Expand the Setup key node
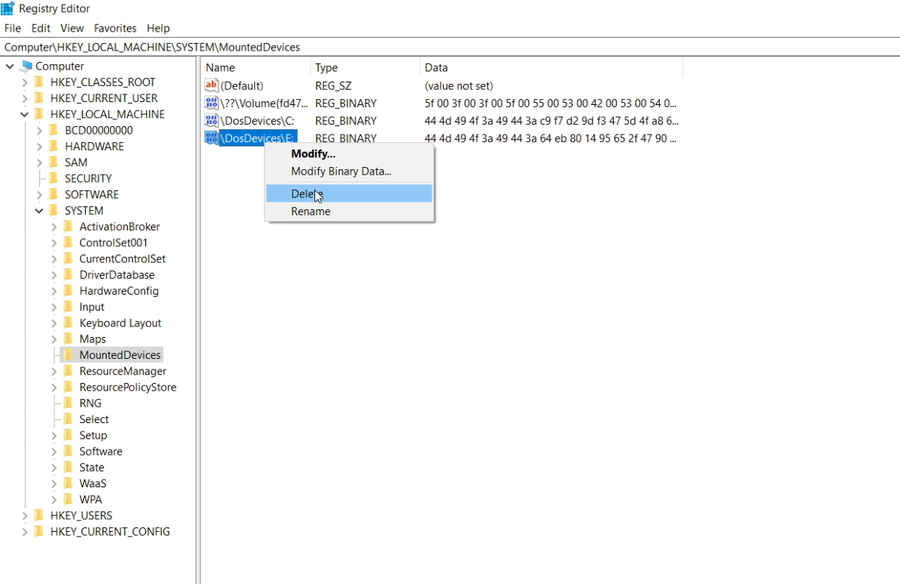The width and height of the screenshot is (900, 584). (54, 435)
